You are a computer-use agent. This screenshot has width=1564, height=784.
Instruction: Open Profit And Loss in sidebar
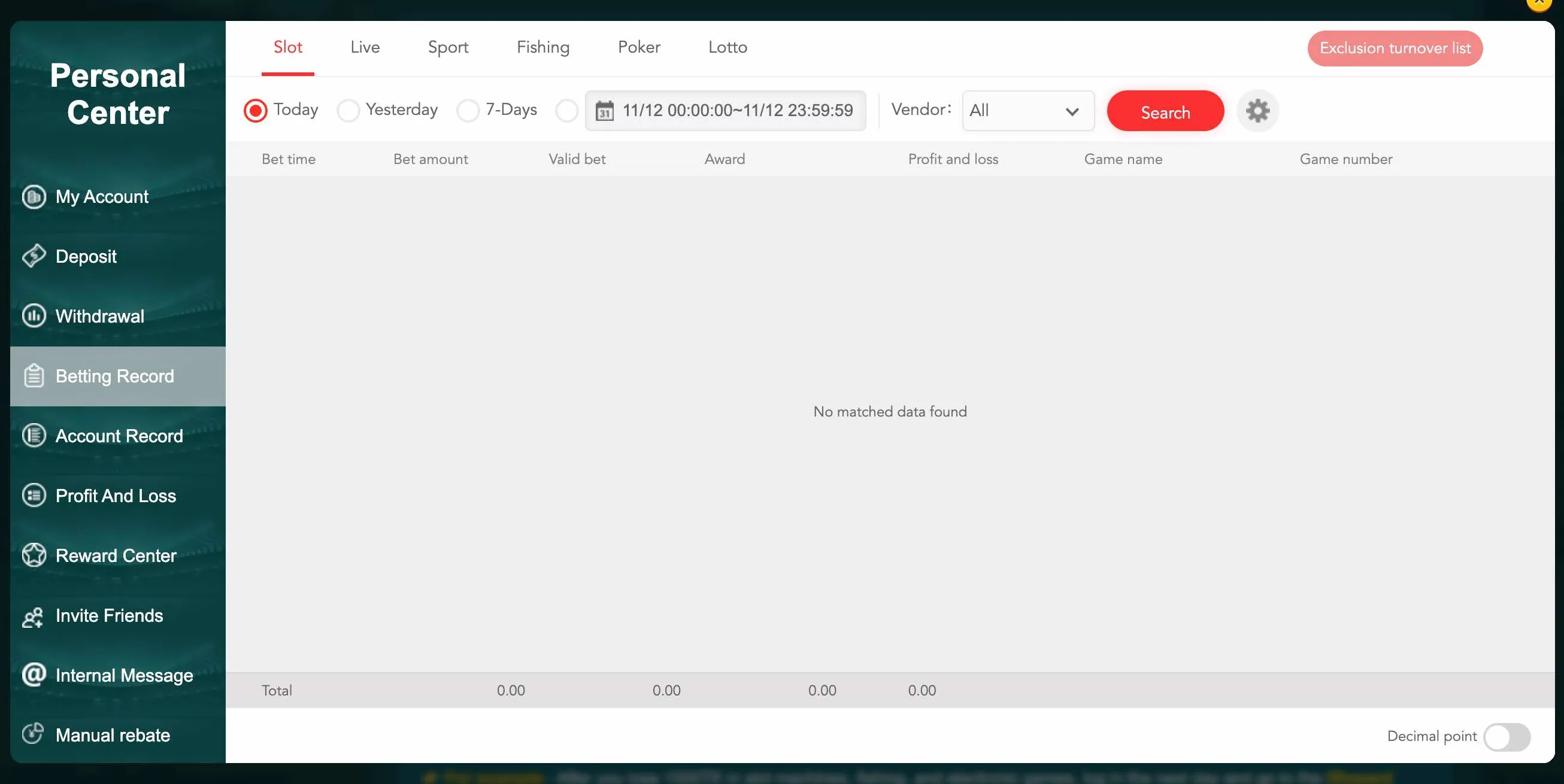tap(118, 496)
